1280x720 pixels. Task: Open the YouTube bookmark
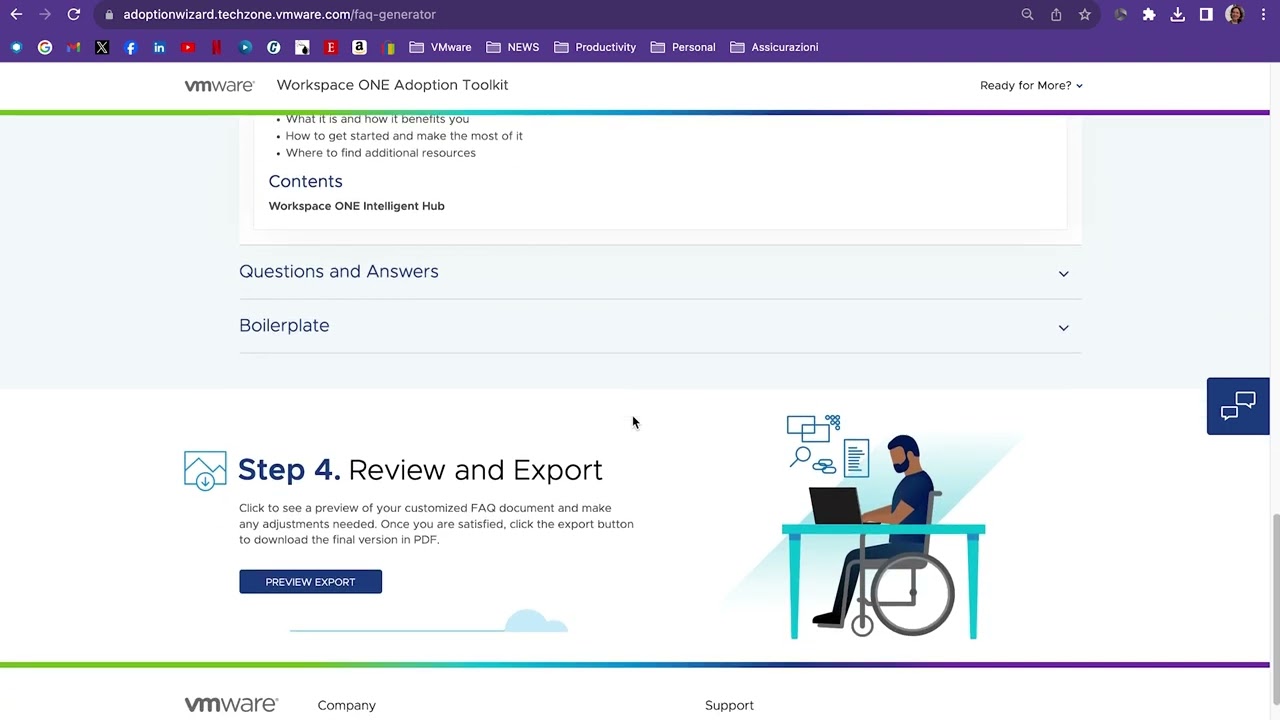[x=188, y=47]
